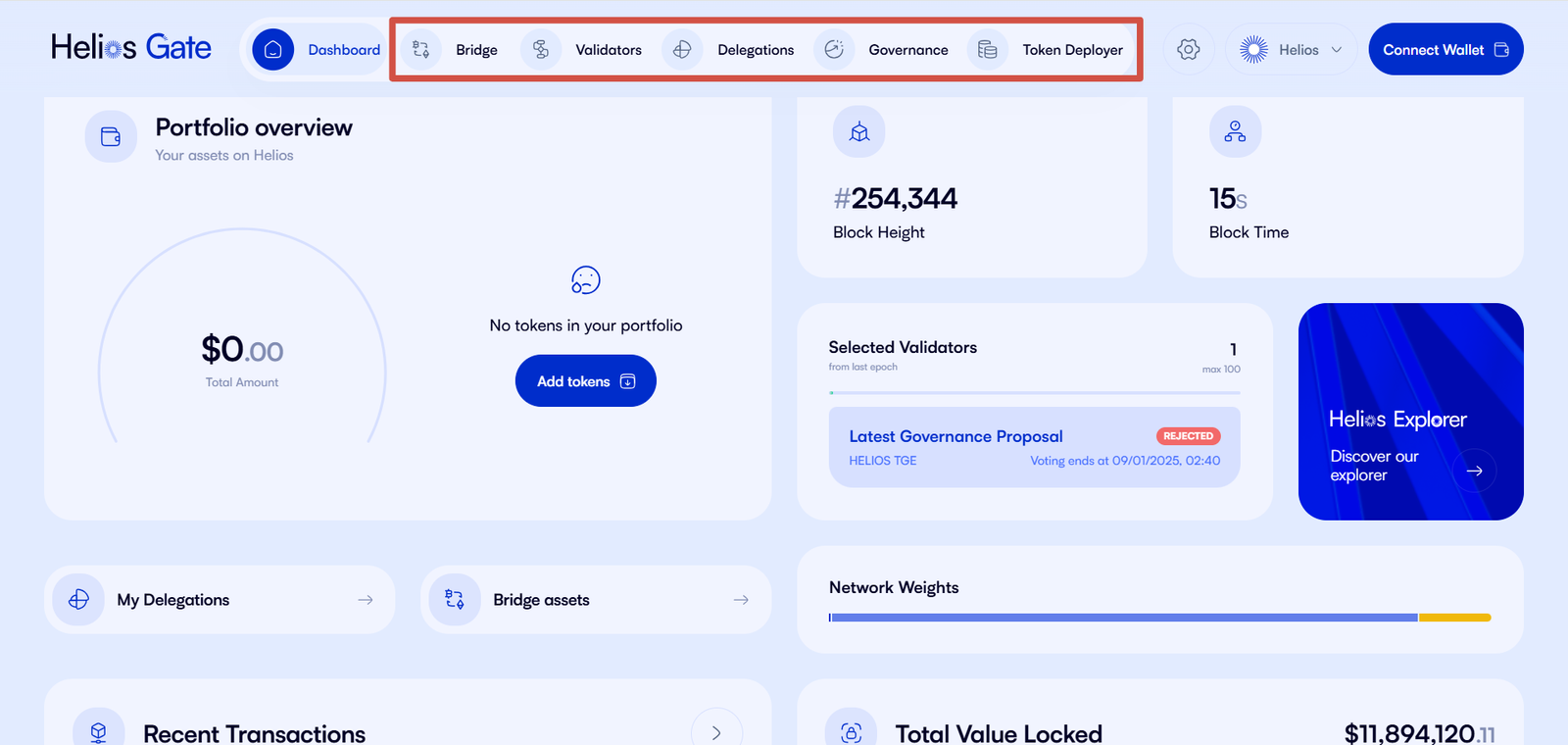
Task: Click the Validators icon in navigation
Action: pos(541,50)
